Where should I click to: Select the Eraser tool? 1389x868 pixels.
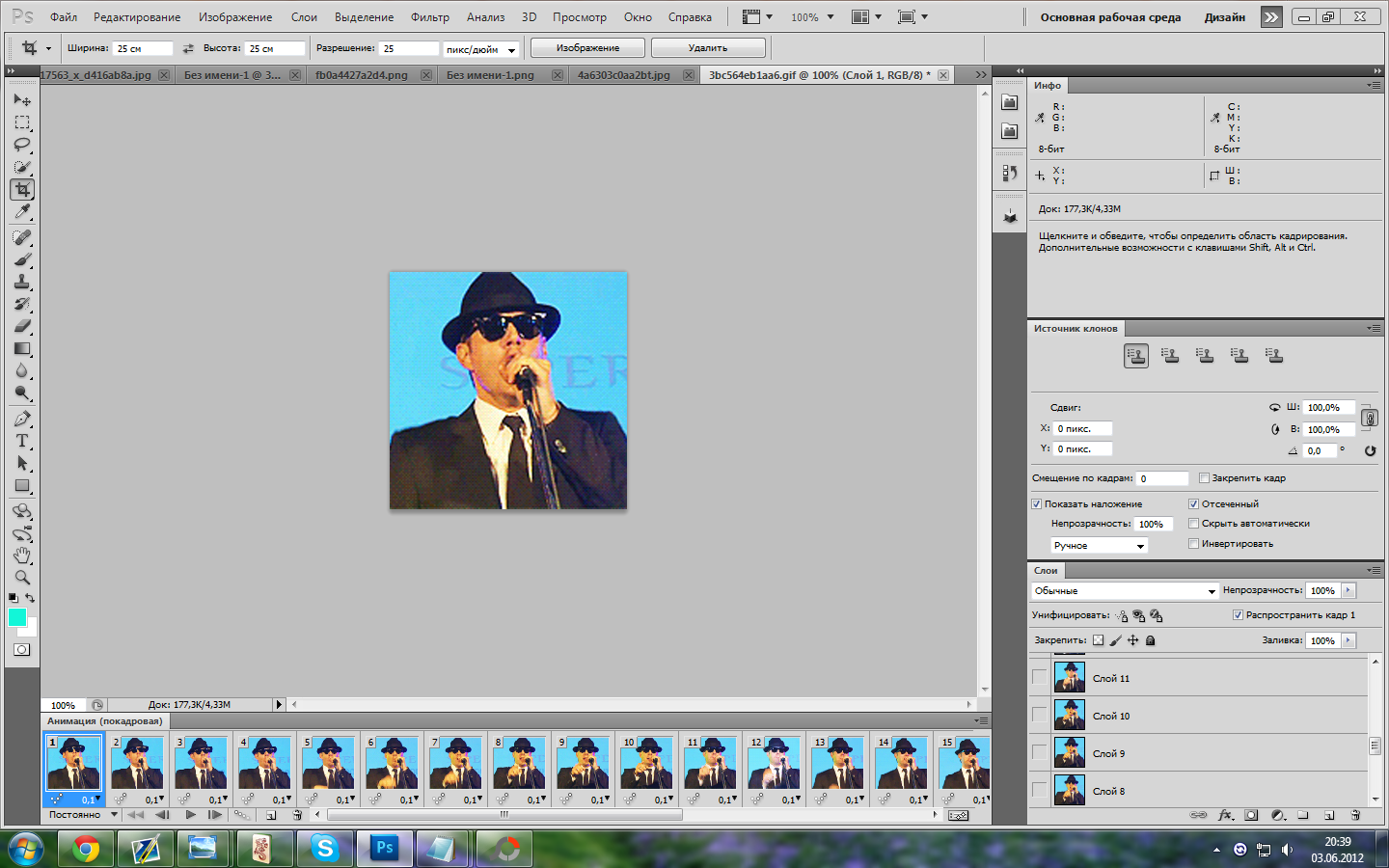coord(22,326)
